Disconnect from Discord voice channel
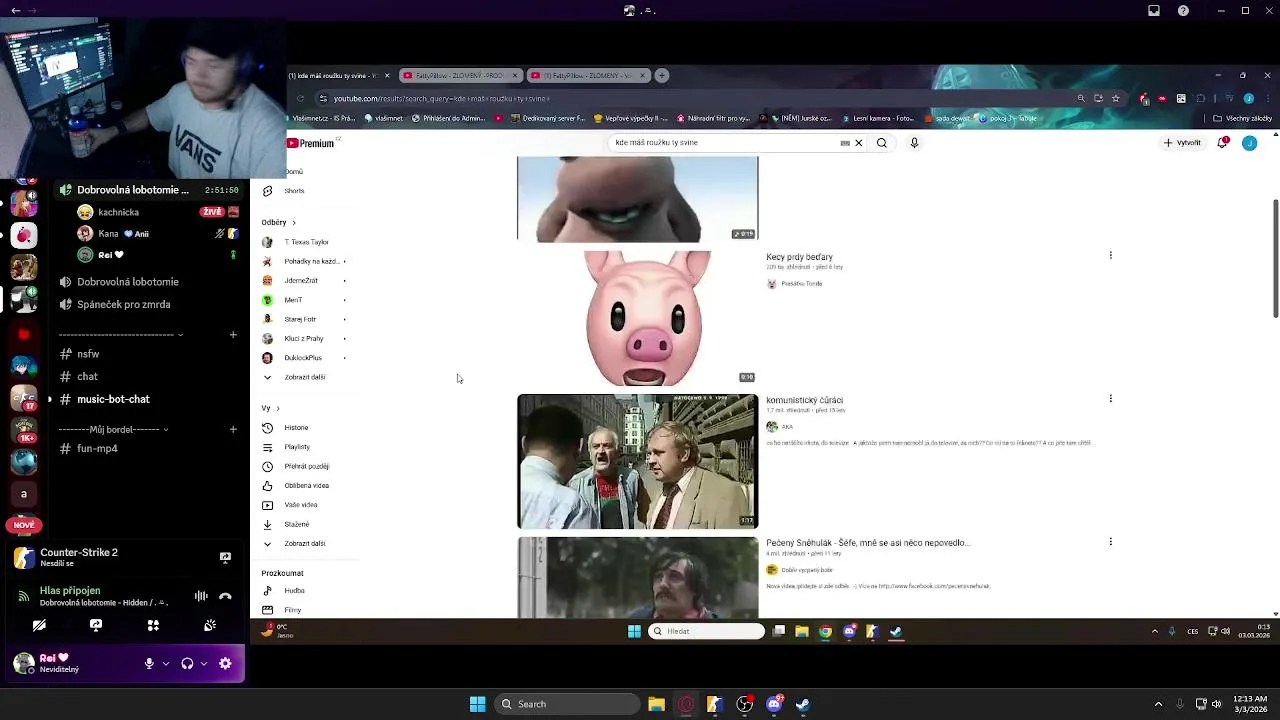The height and width of the screenshot is (720, 1280). pyautogui.click(x=225, y=596)
